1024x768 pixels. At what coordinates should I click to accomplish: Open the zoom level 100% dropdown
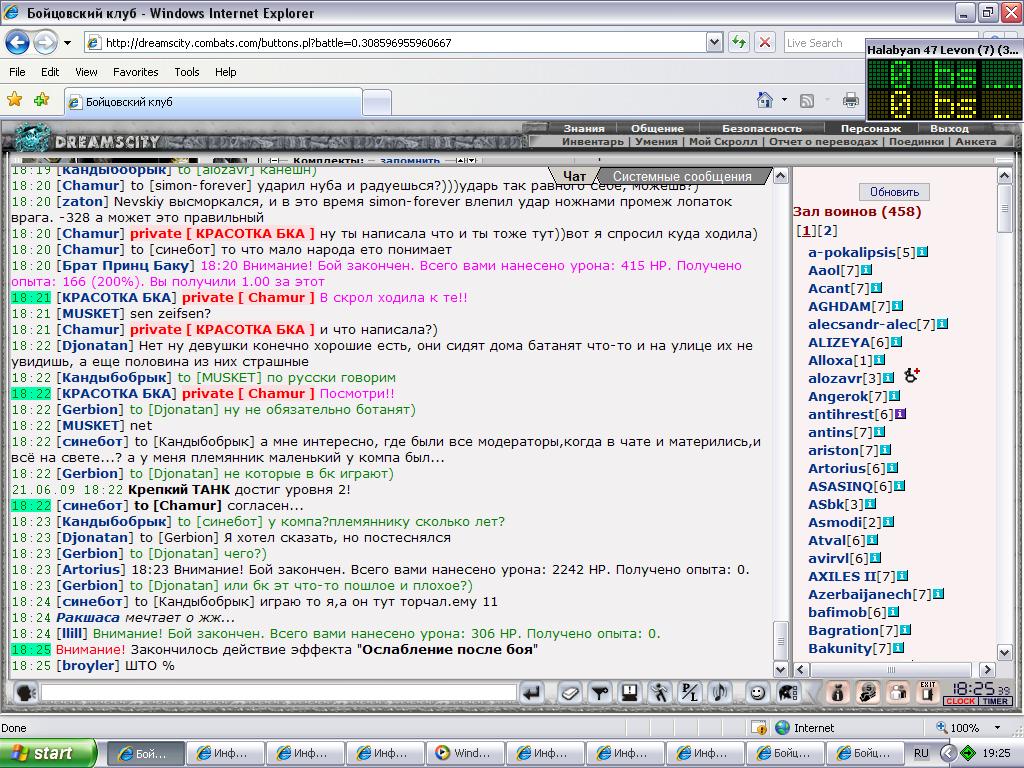[x=997, y=728]
